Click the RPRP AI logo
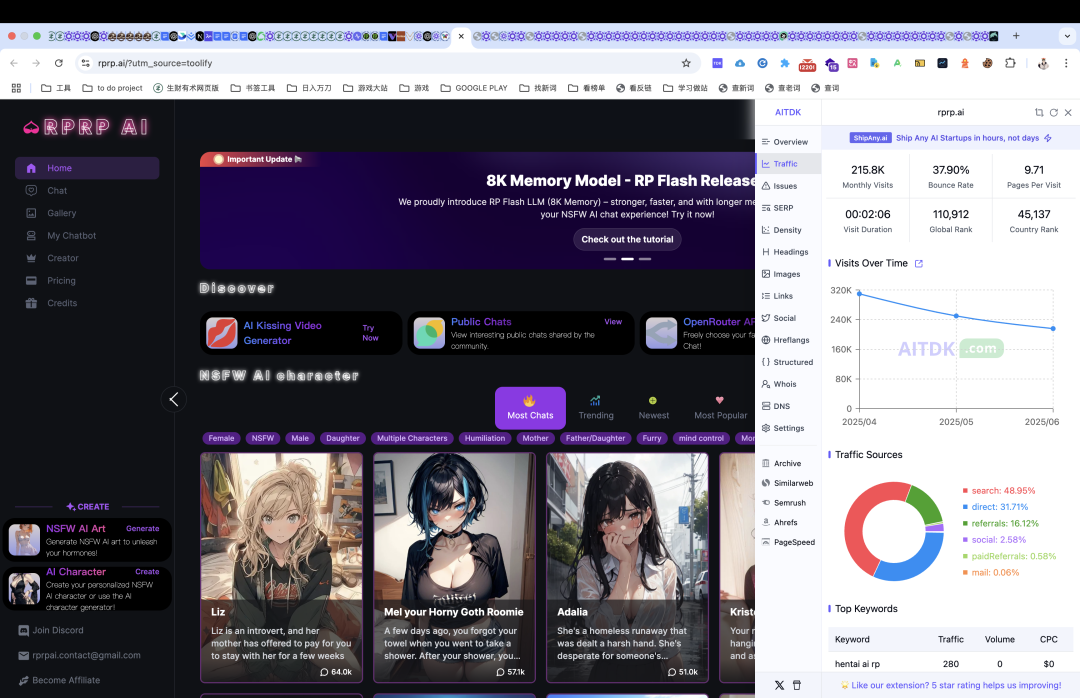Viewport: 1080px width, 698px height. [x=86, y=127]
